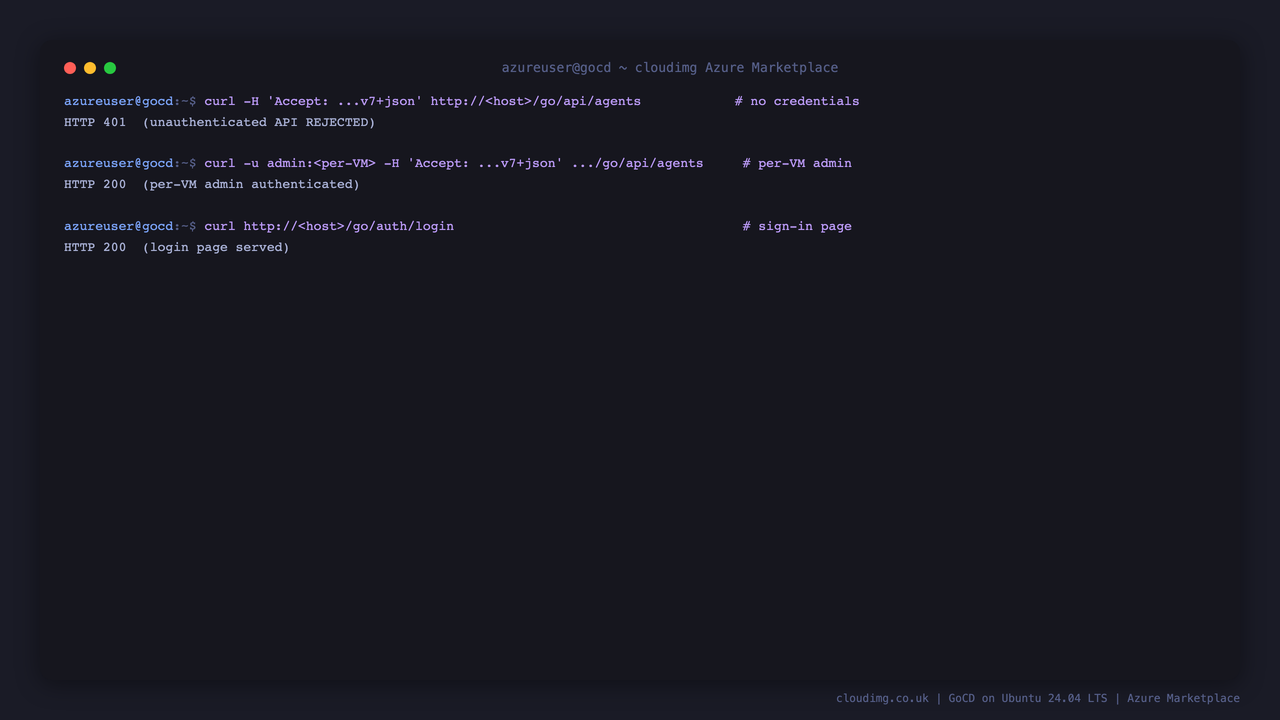This screenshot has height=720, width=1280.
Task: Click the '# no credentials' comment
Action: [x=797, y=101]
